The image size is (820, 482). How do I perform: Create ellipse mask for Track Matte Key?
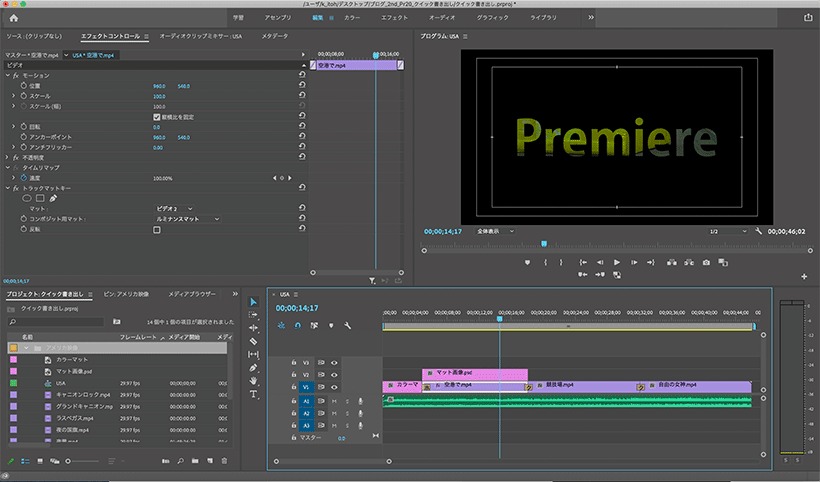27,198
